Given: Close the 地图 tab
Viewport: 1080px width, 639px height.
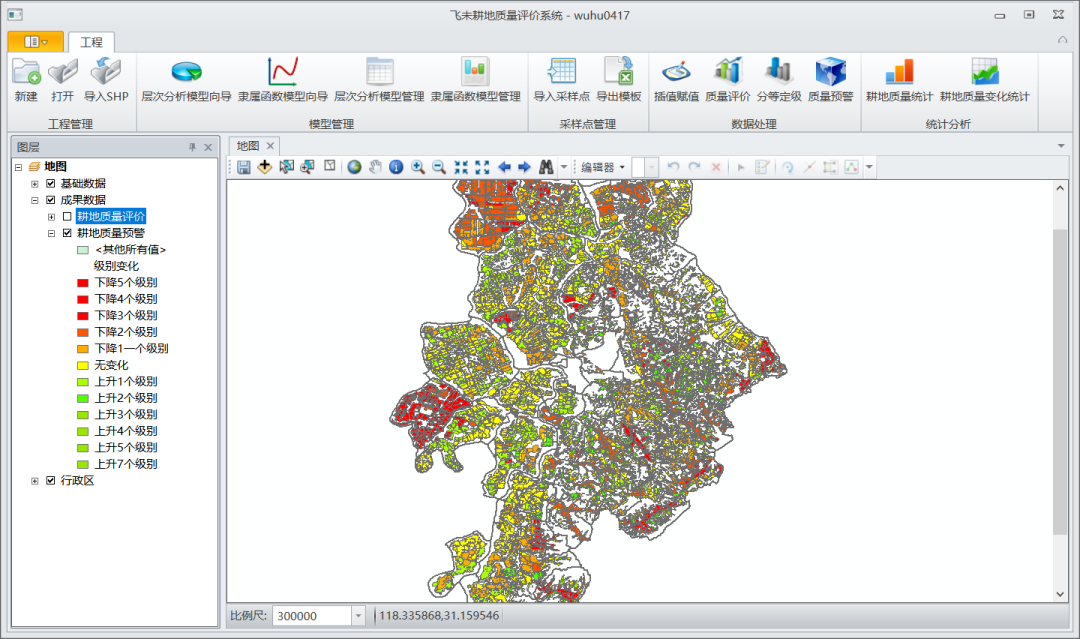Looking at the screenshot, I should (x=270, y=145).
